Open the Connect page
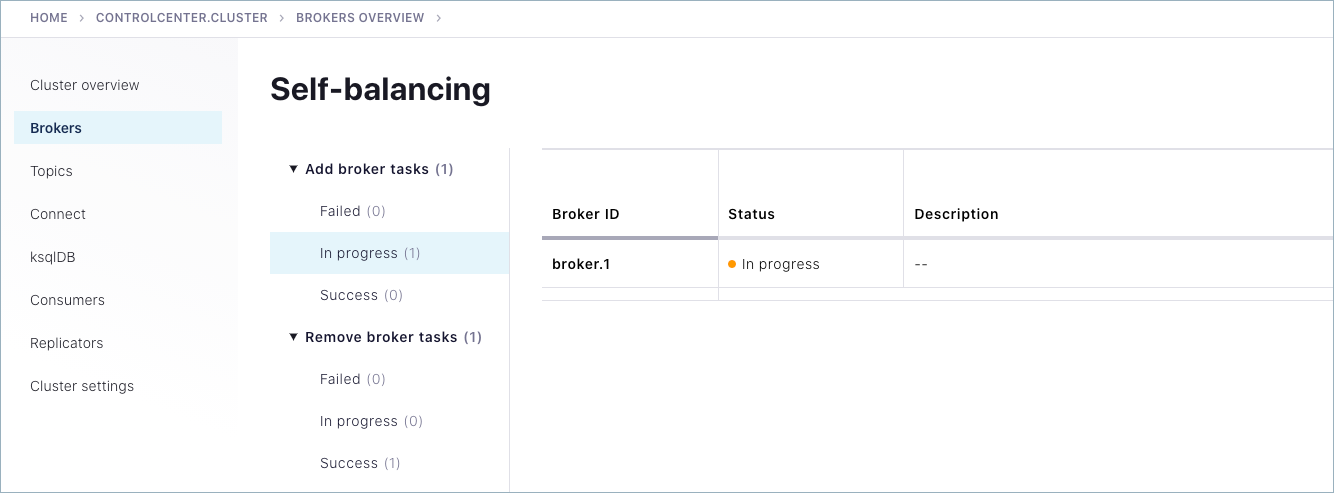This screenshot has width=1334, height=493. pyautogui.click(x=58, y=214)
